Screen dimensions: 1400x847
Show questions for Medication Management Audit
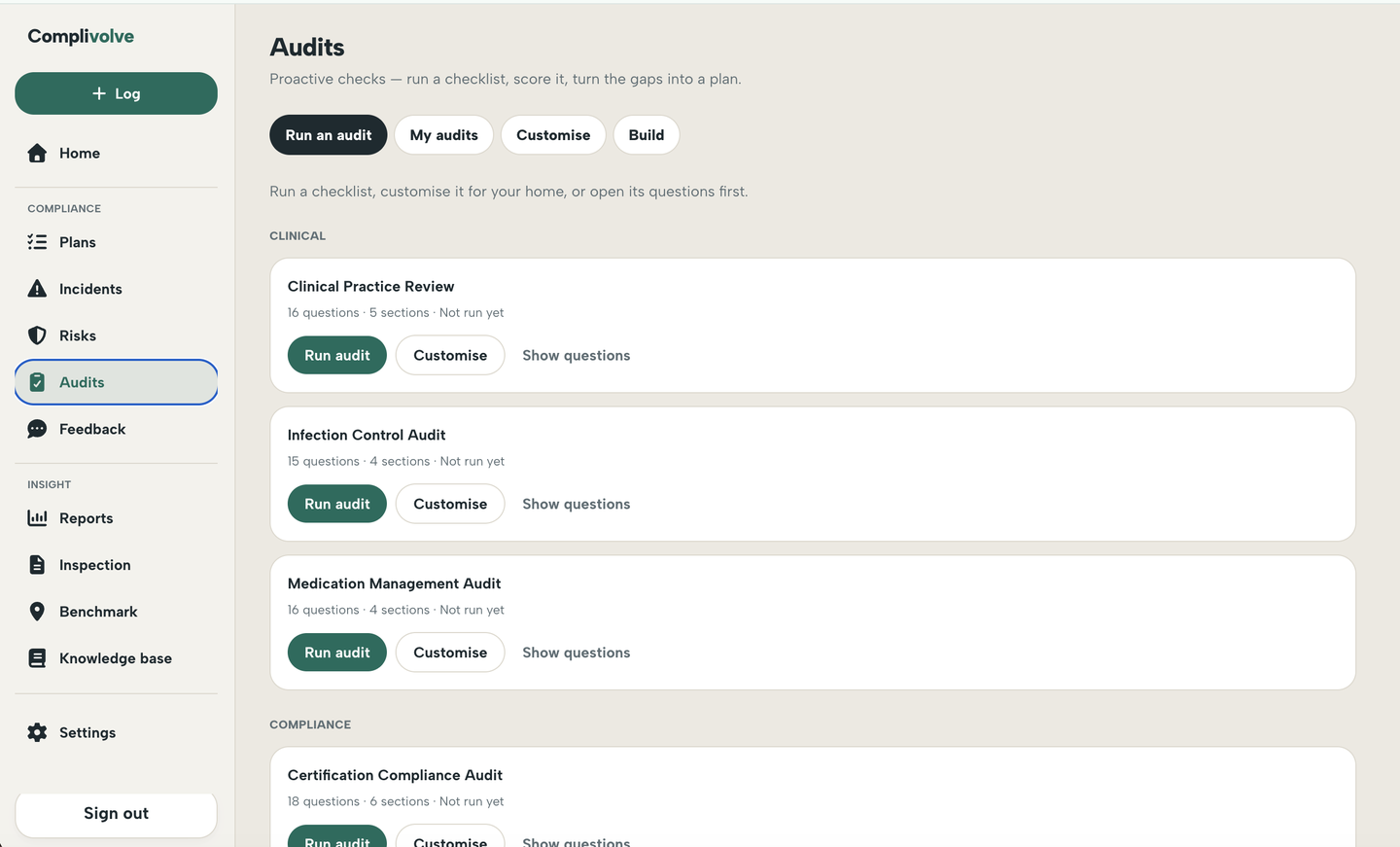(x=577, y=653)
